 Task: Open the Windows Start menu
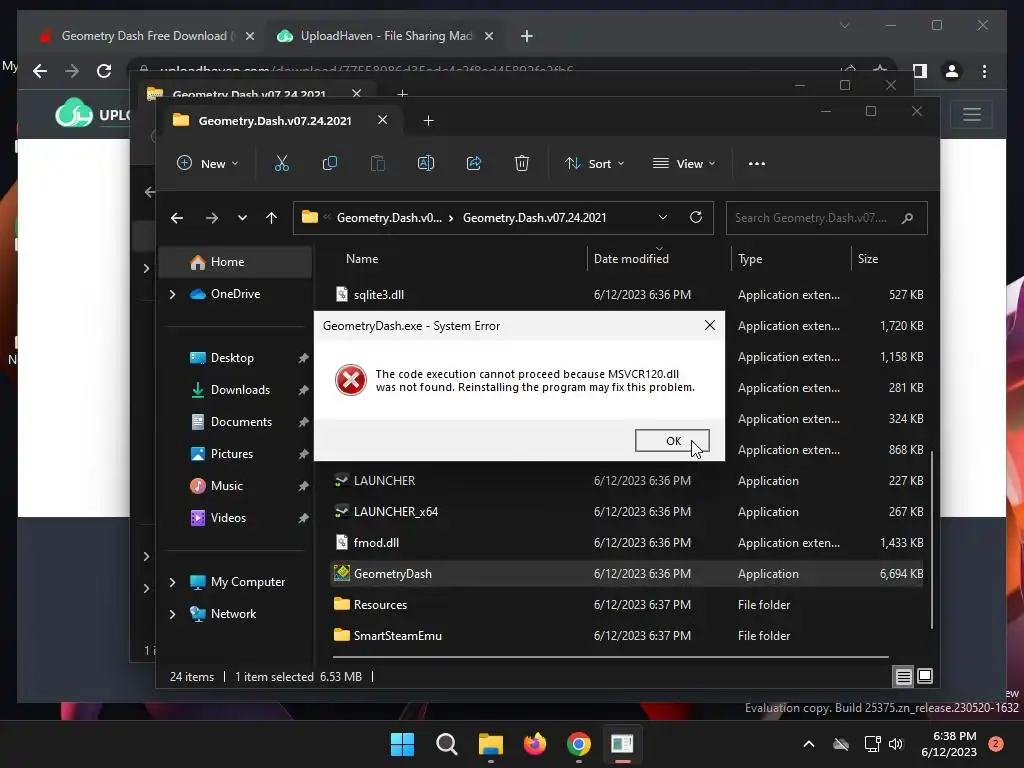click(402, 744)
